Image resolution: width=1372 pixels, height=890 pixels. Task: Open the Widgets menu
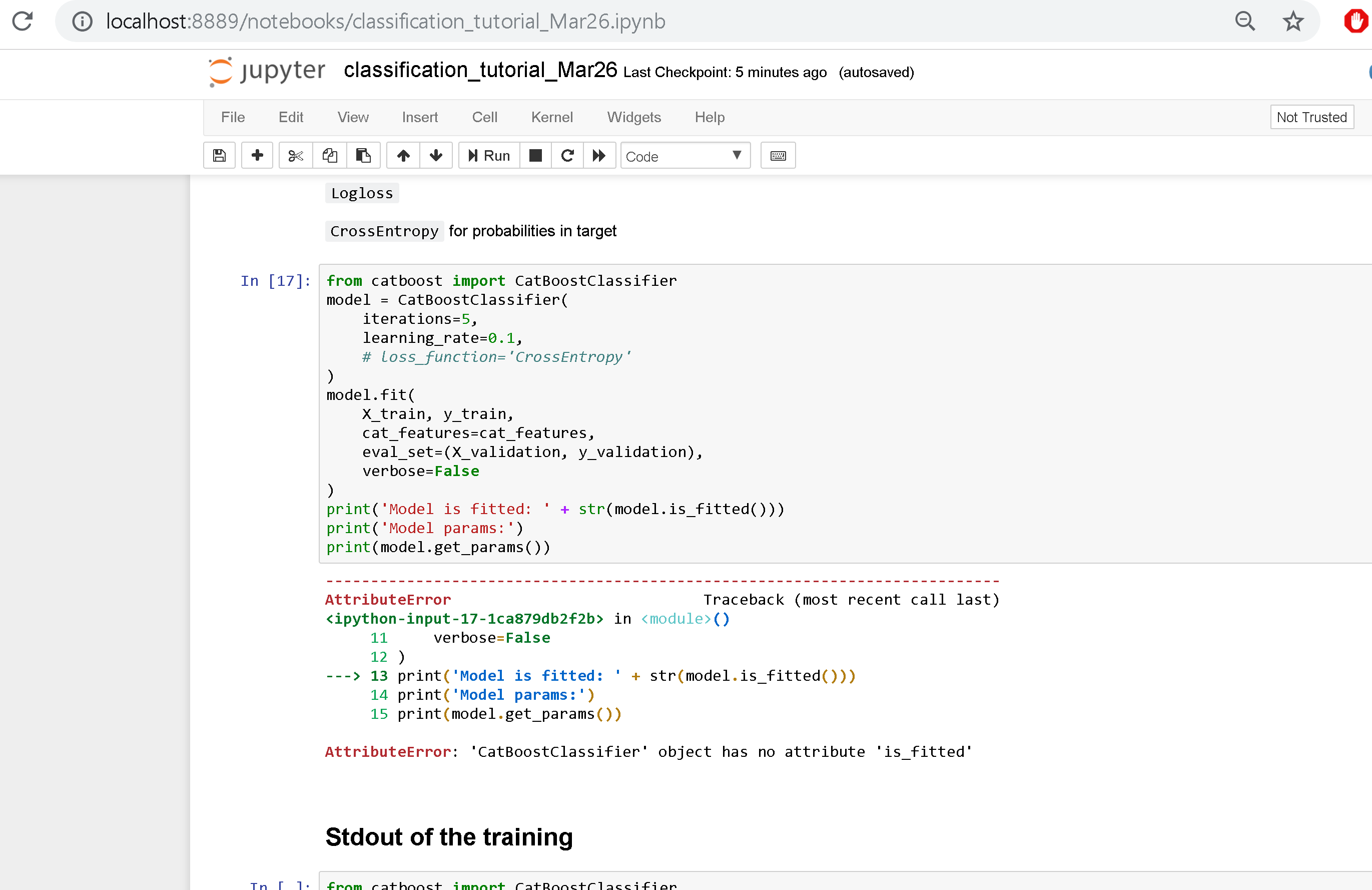click(x=633, y=117)
